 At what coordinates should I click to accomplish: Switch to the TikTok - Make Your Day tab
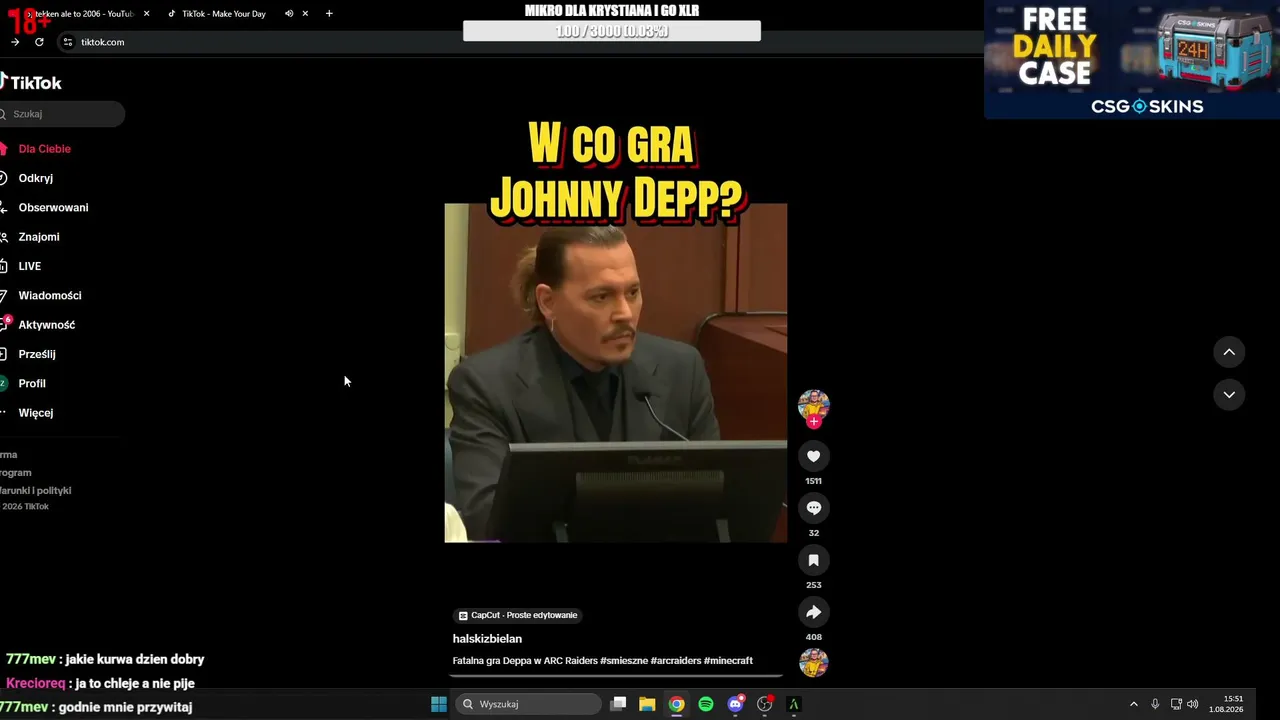[222, 14]
